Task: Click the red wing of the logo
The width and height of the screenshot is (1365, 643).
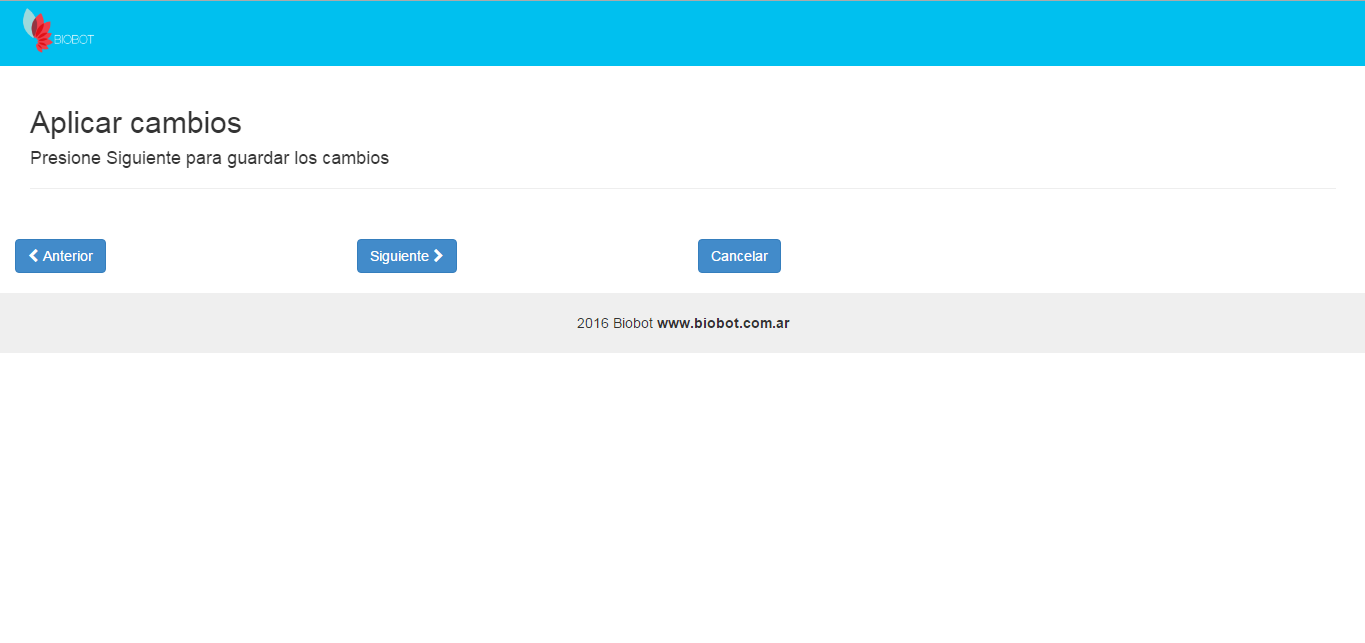Action: [x=41, y=35]
